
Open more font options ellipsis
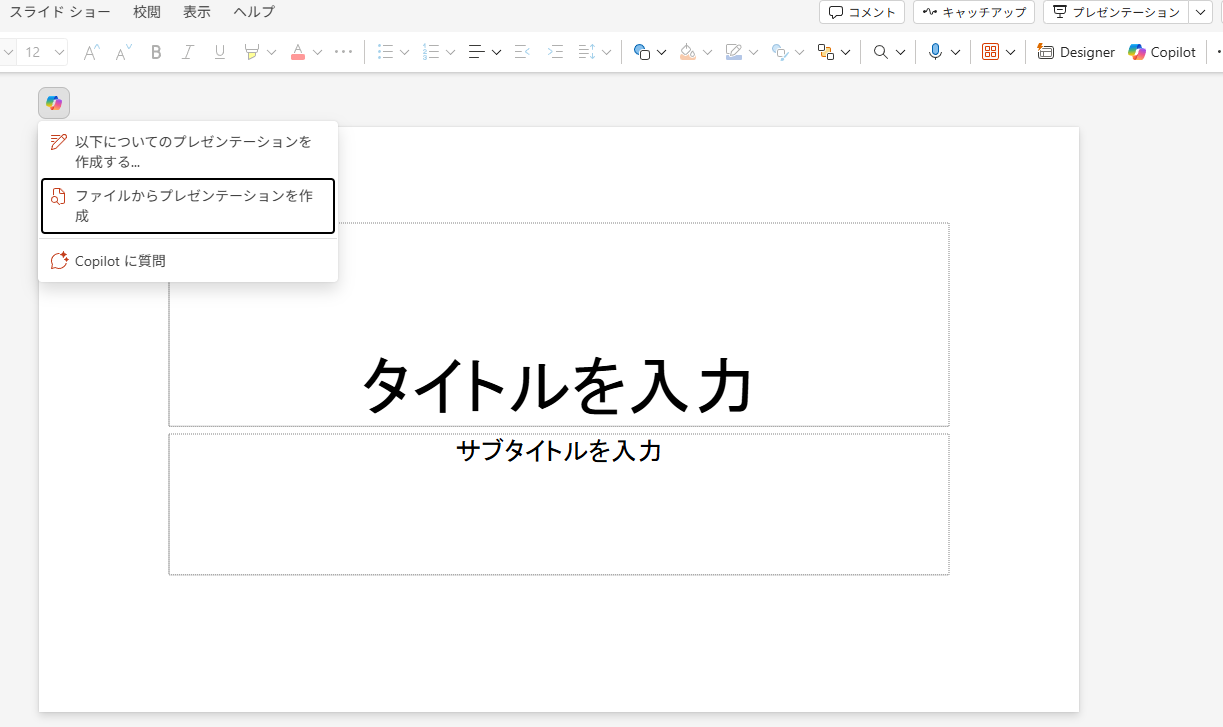343,52
